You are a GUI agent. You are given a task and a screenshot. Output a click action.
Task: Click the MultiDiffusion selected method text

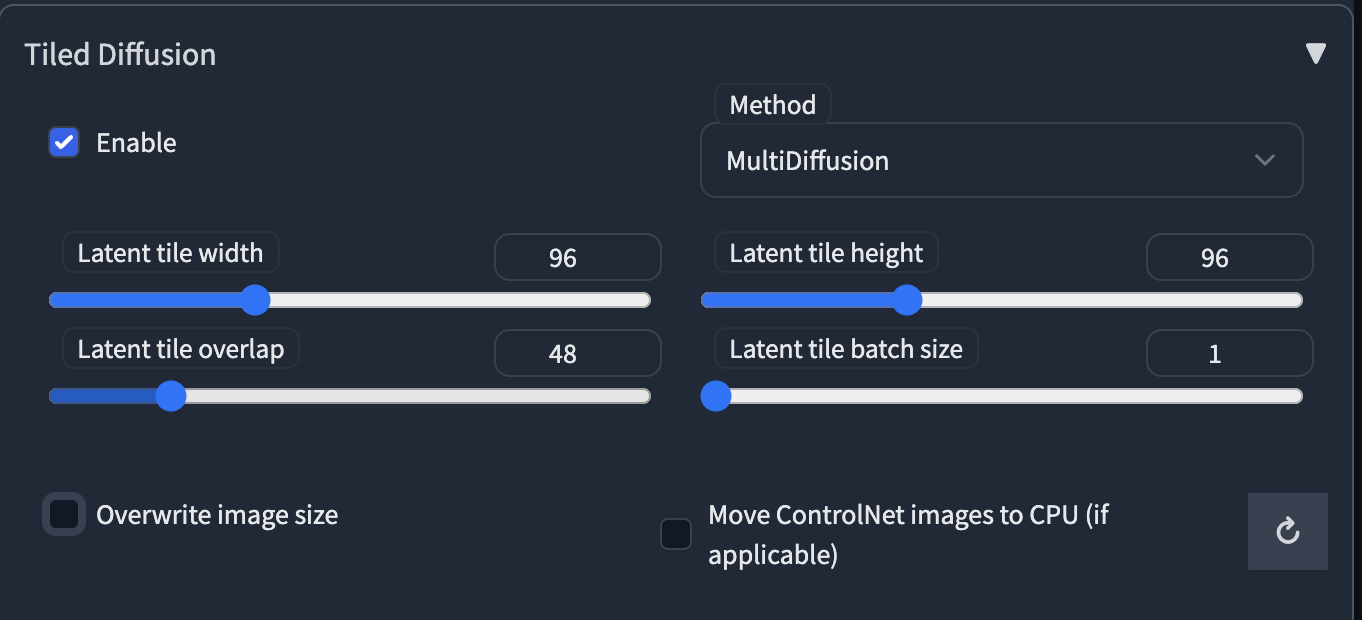807,160
